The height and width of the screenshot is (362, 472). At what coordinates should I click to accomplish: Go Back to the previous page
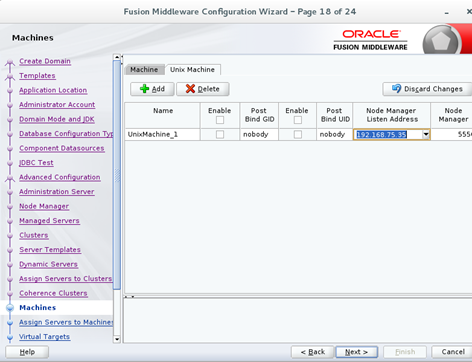313,352
